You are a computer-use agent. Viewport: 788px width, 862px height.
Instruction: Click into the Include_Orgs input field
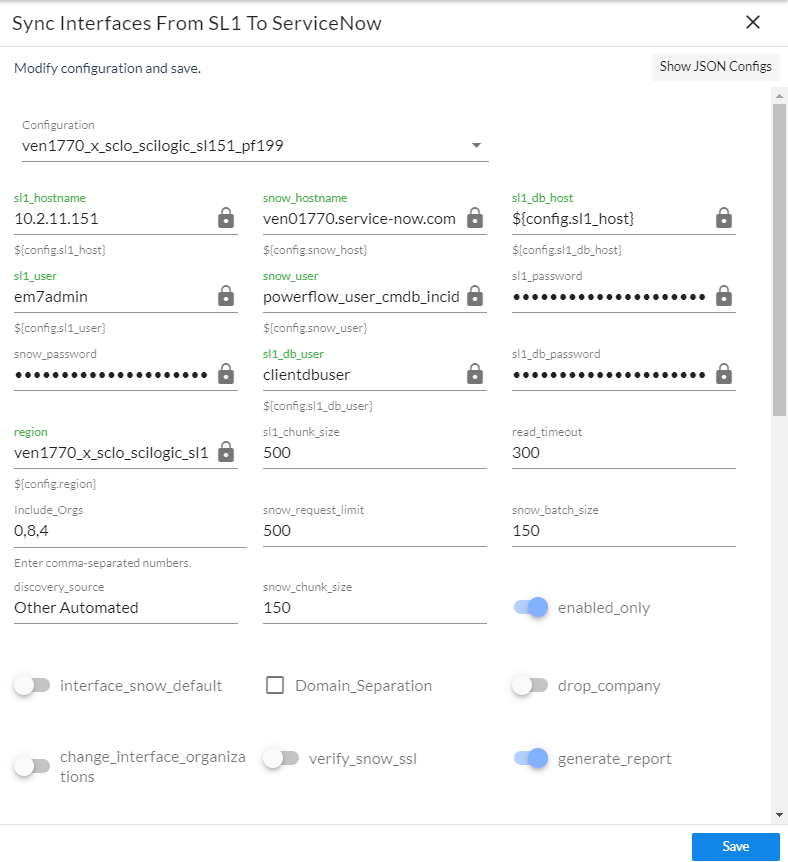coord(130,531)
